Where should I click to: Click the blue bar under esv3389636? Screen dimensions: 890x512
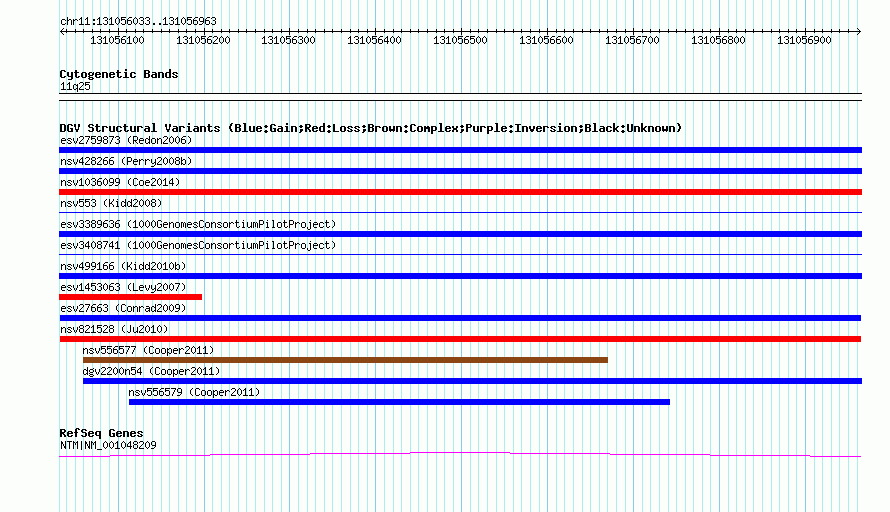[x=460, y=234]
